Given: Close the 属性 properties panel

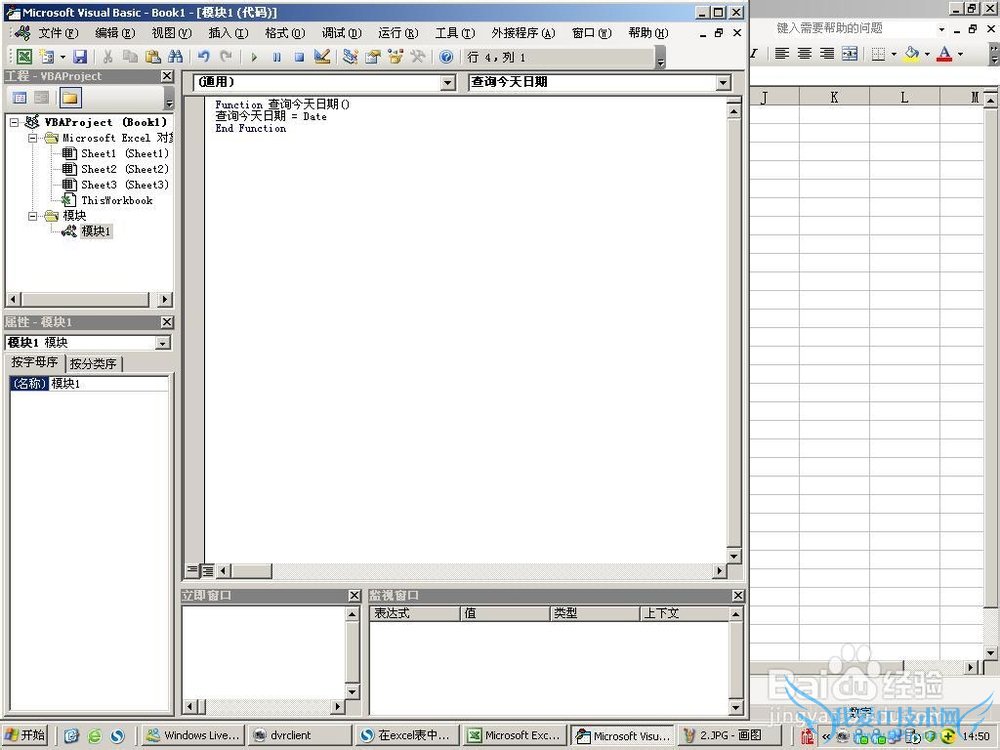Looking at the screenshot, I should pyautogui.click(x=167, y=322).
